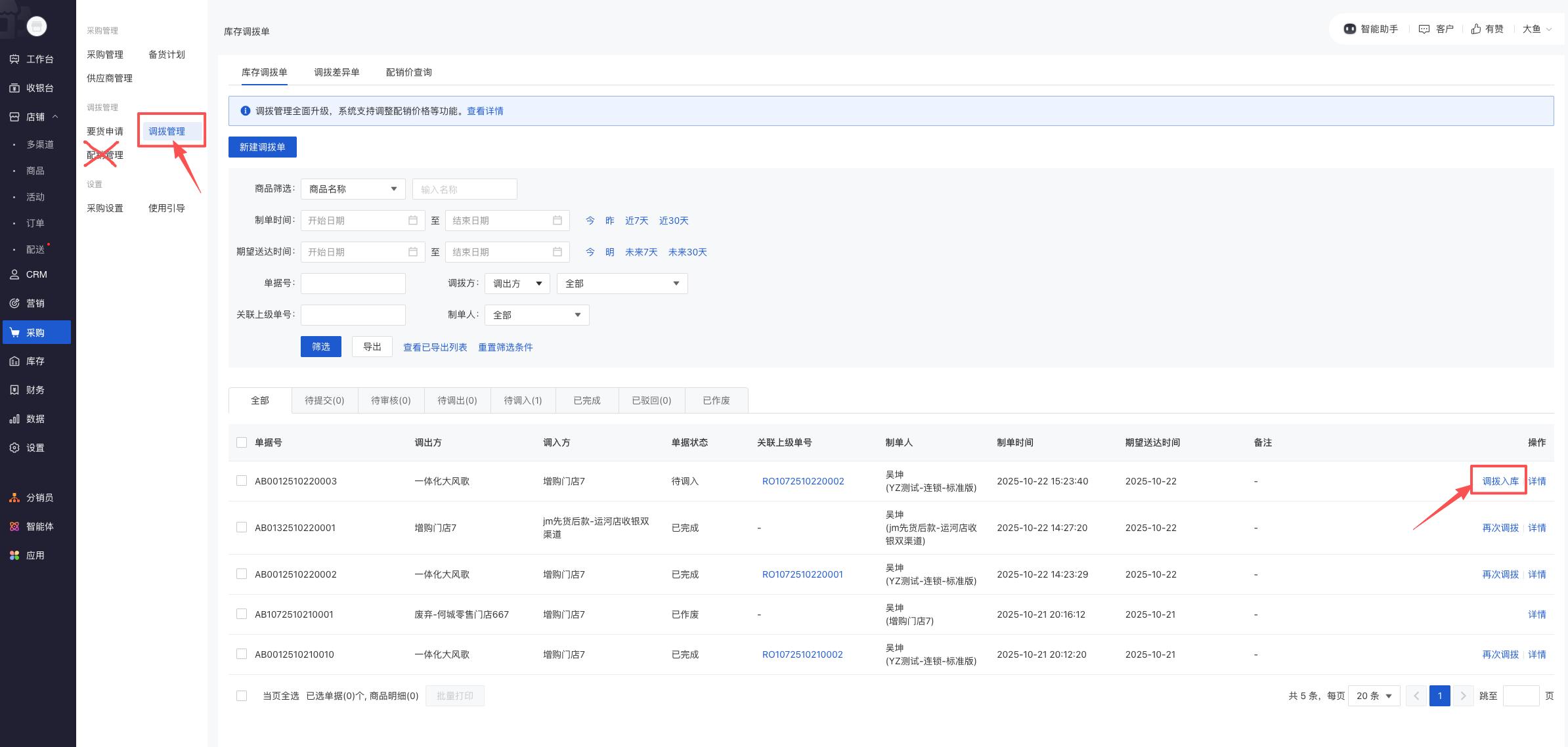Viewport: 1568px width, 747px height.
Task: Select the 待调入(1) status tab
Action: 523,400
